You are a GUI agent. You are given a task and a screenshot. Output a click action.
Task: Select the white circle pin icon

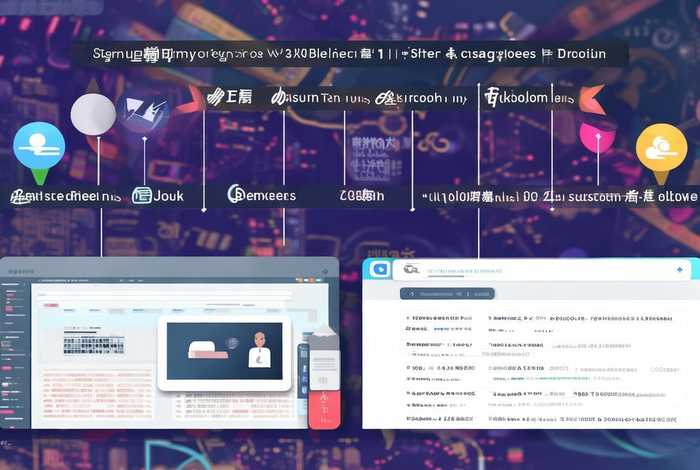point(93,113)
